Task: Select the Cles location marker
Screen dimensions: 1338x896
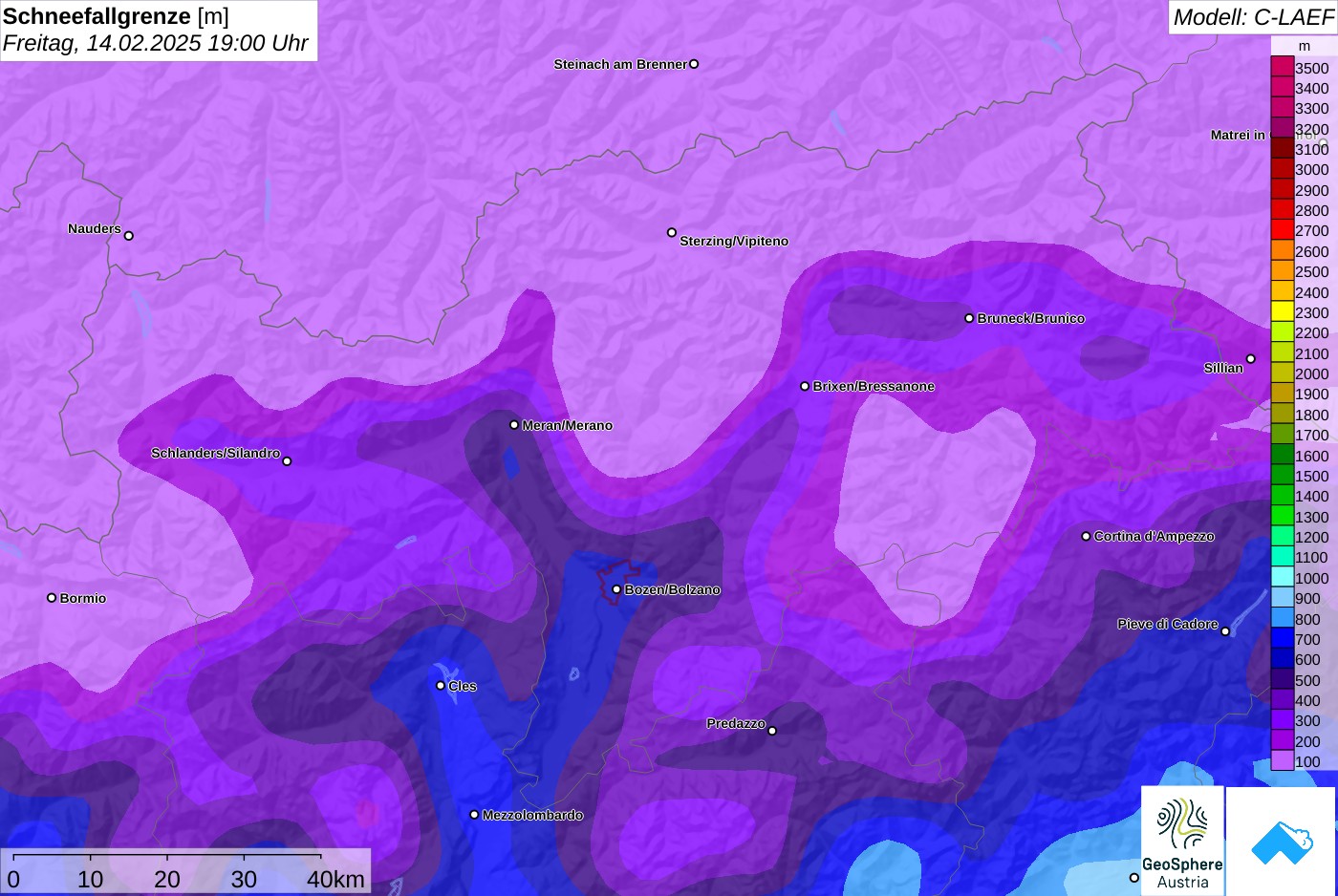Action: point(441,685)
